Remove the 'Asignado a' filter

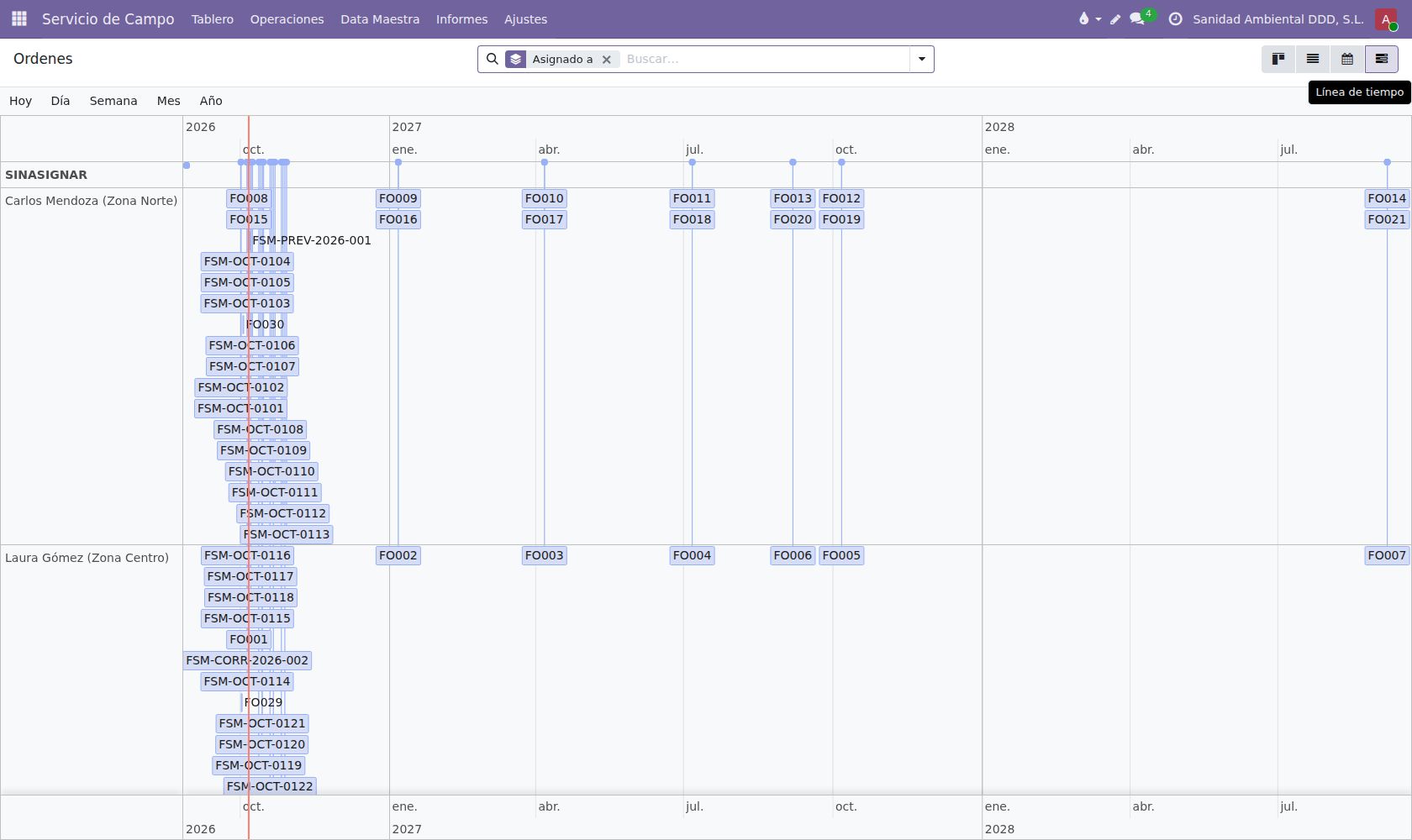[606, 60]
